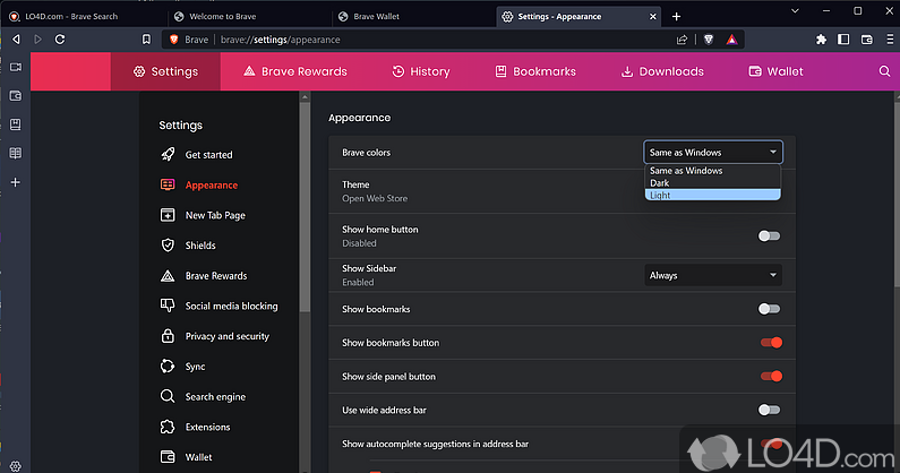Open a new tab with plus button
The image size is (900, 473).
pyautogui.click(x=676, y=17)
